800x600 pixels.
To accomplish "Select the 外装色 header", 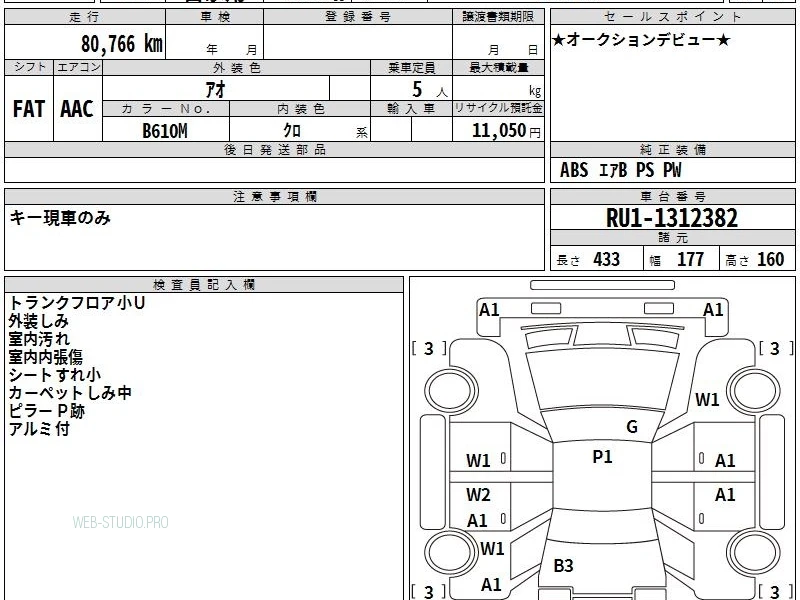I will [x=236, y=68].
